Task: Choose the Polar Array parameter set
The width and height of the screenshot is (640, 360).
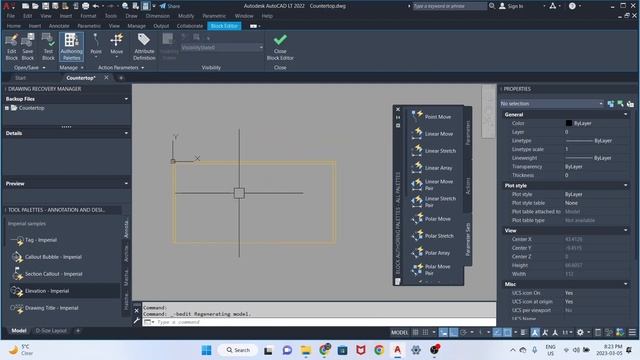Action: 431,253
